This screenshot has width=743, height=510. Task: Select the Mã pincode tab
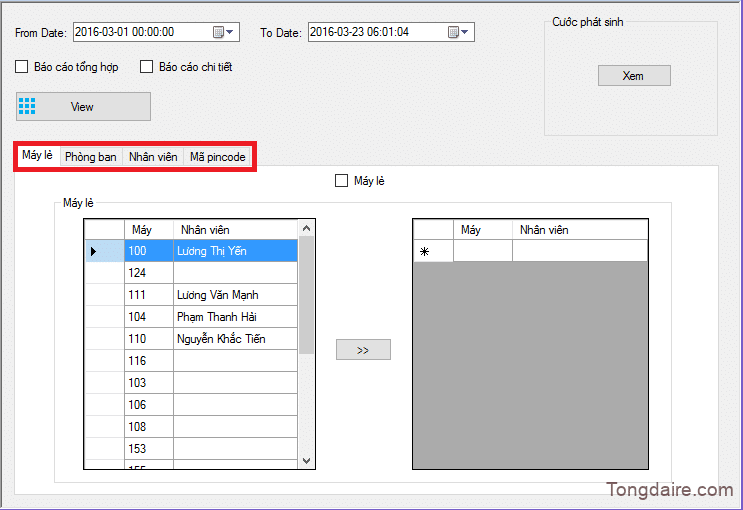point(217,157)
